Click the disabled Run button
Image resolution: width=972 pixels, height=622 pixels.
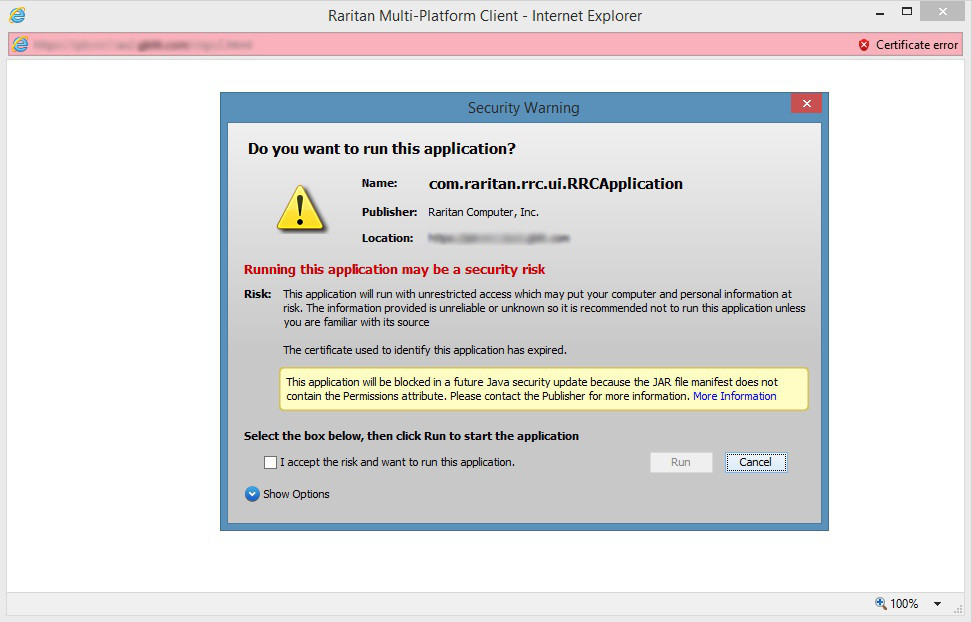point(681,462)
